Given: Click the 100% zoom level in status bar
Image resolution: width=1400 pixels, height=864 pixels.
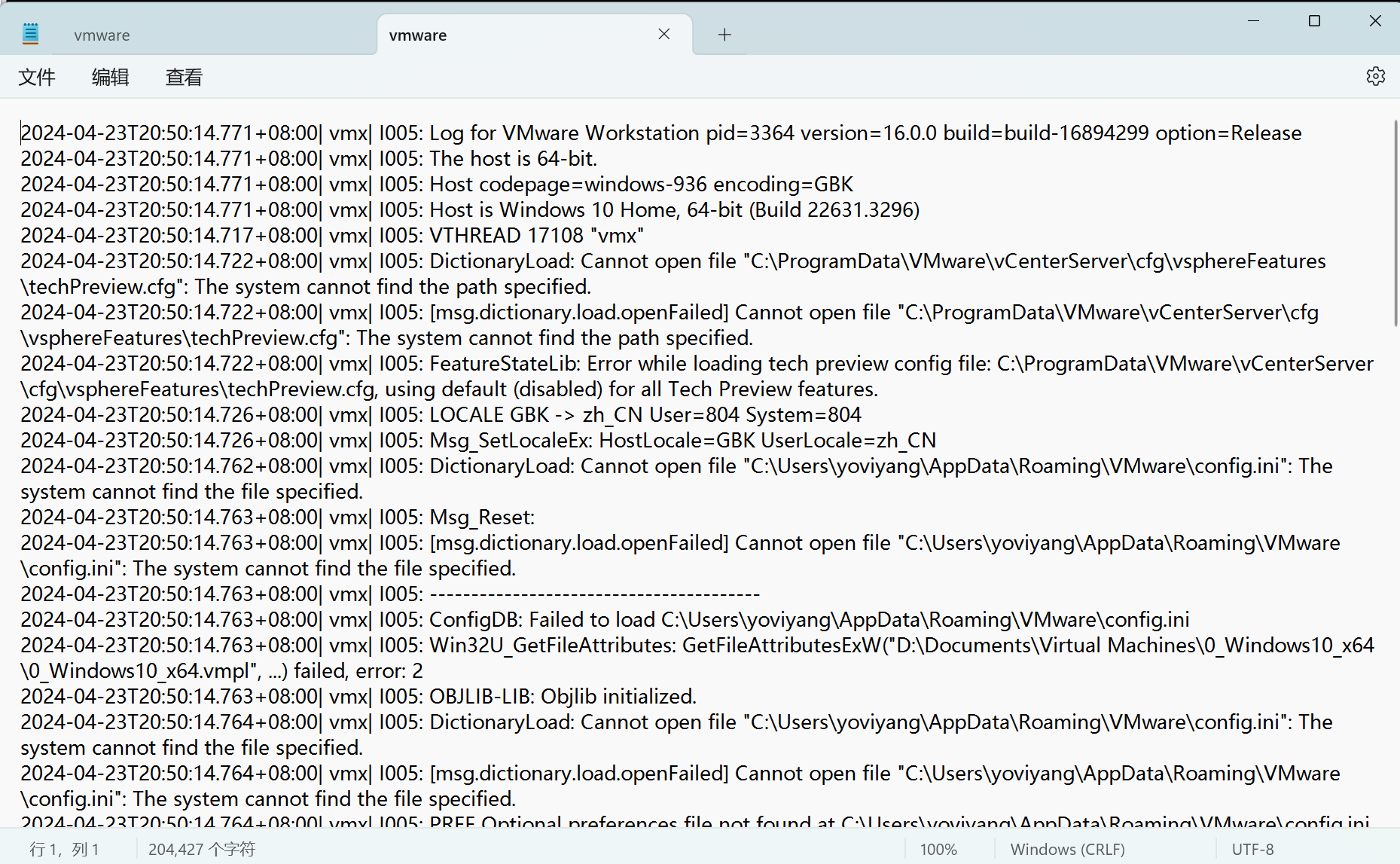Looking at the screenshot, I should tap(938, 849).
